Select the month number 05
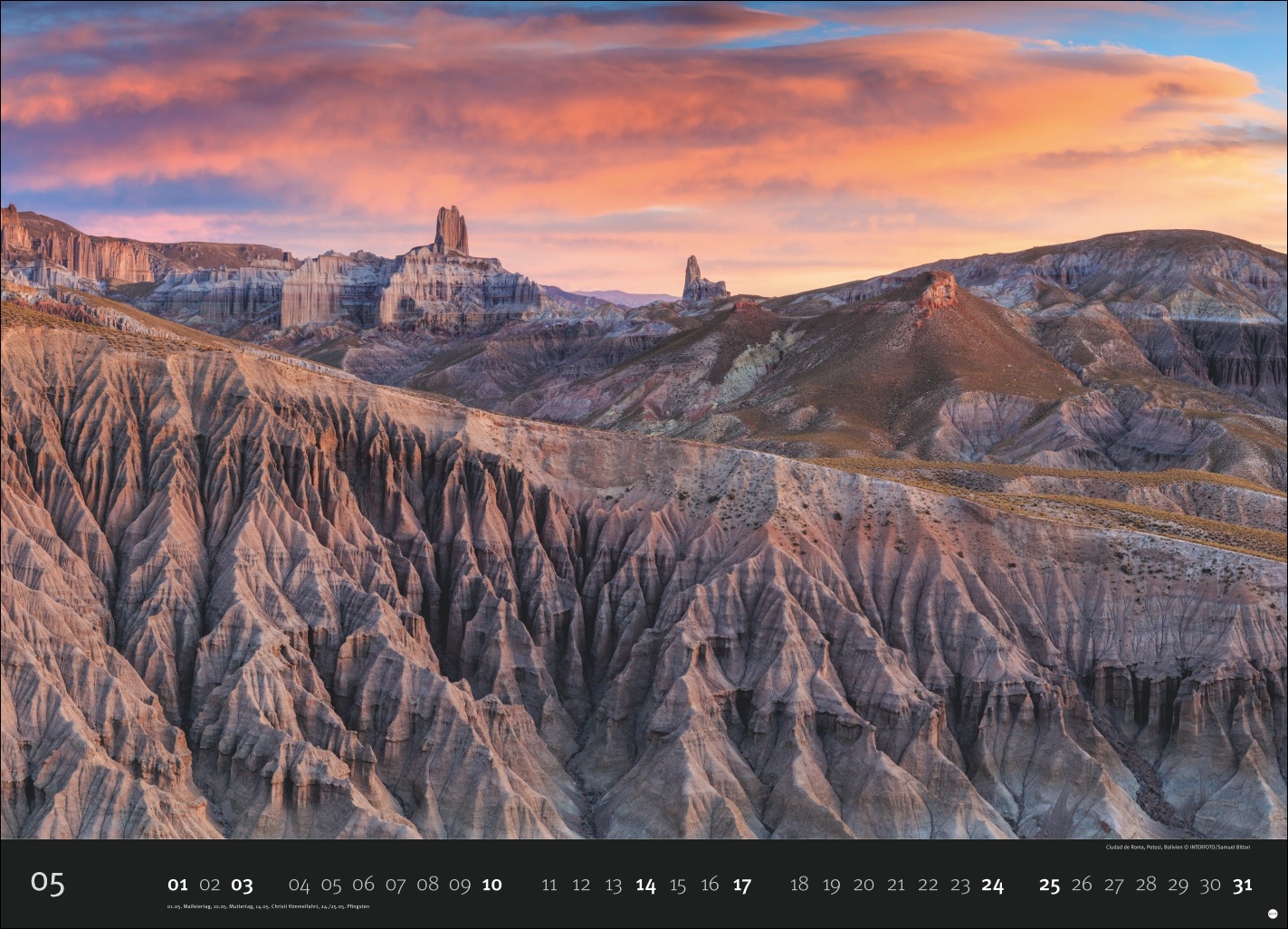 tap(48, 883)
